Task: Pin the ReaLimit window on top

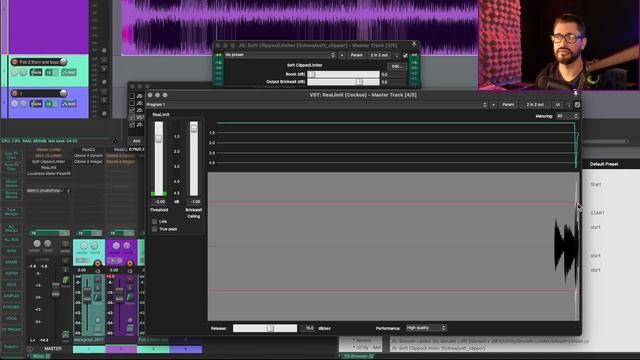Action: coord(576,93)
